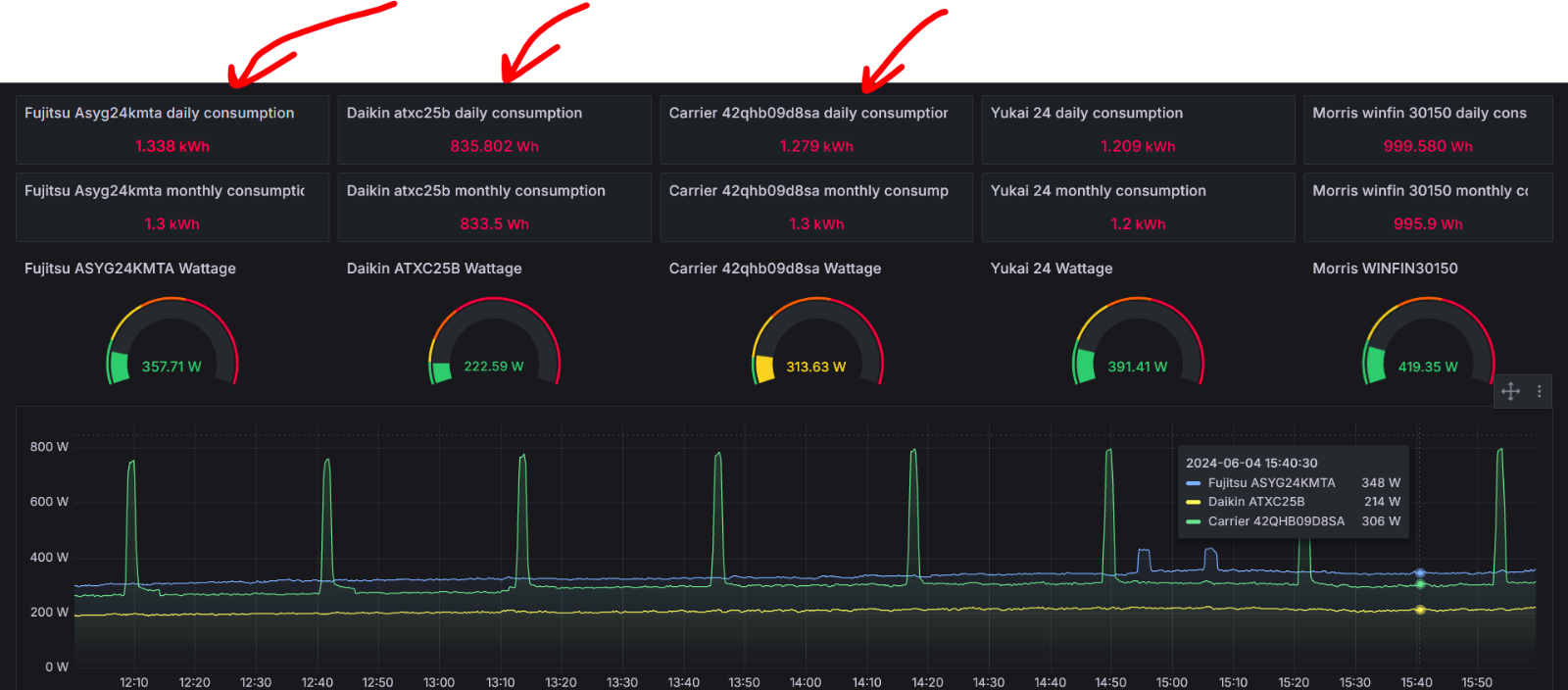
Task: Click Daikin ATXC25B series name in tooltip
Action: pyautogui.click(x=1256, y=502)
